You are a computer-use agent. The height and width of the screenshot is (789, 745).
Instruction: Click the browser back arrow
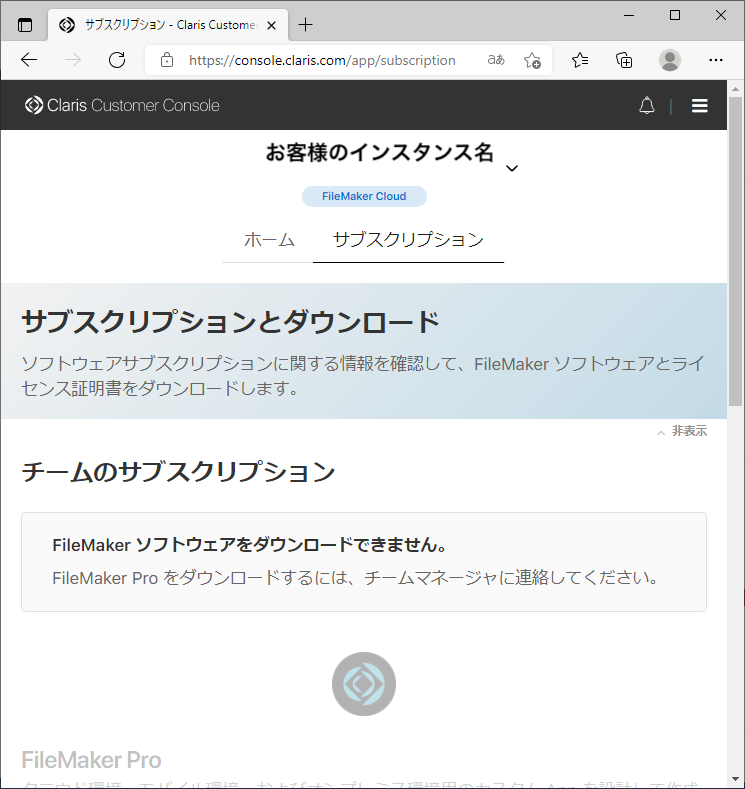point(29,60)
